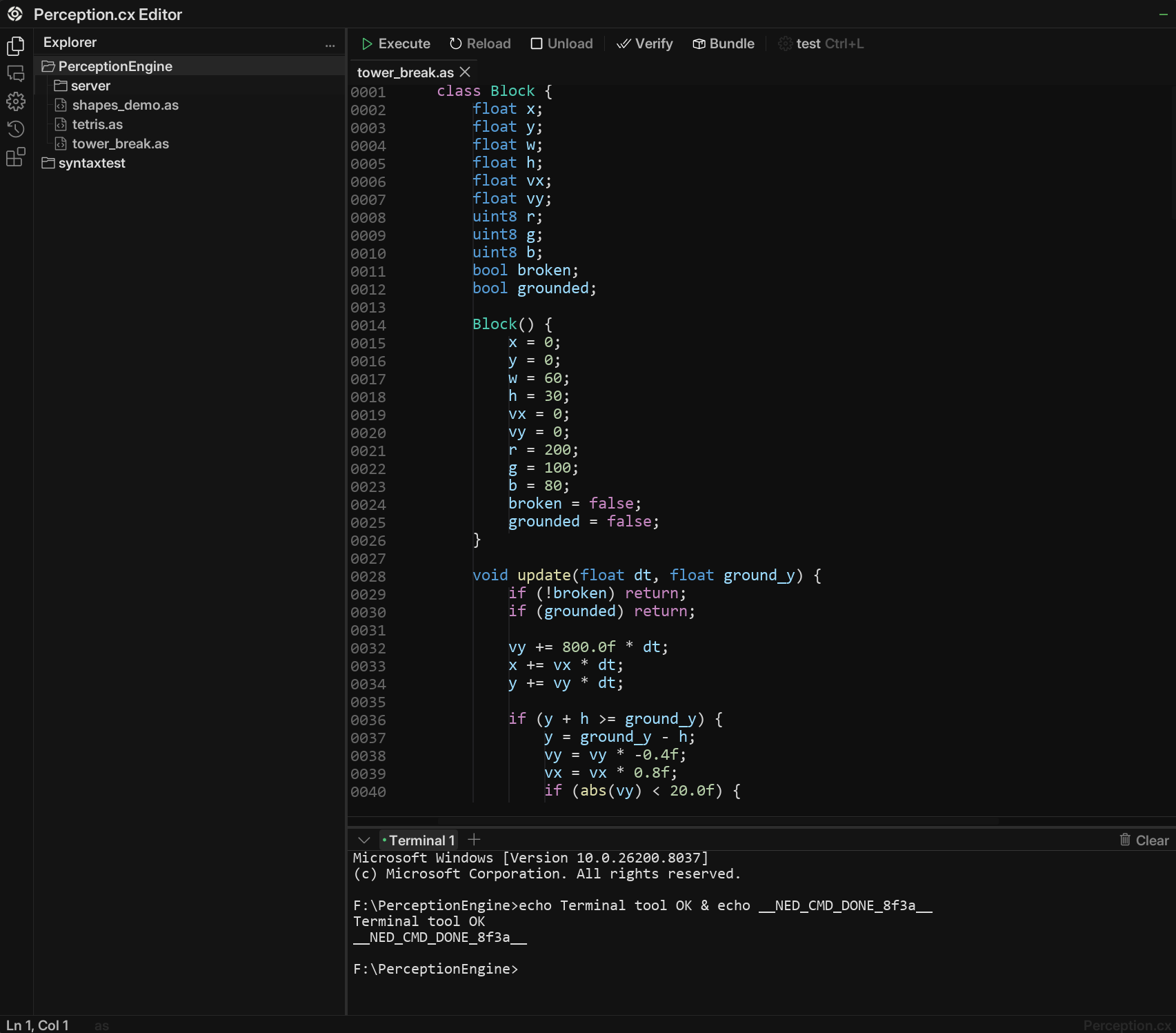Open tetris.as from the file tree
This screenshot has height=1033, width=1176.
tap(97, 124)
